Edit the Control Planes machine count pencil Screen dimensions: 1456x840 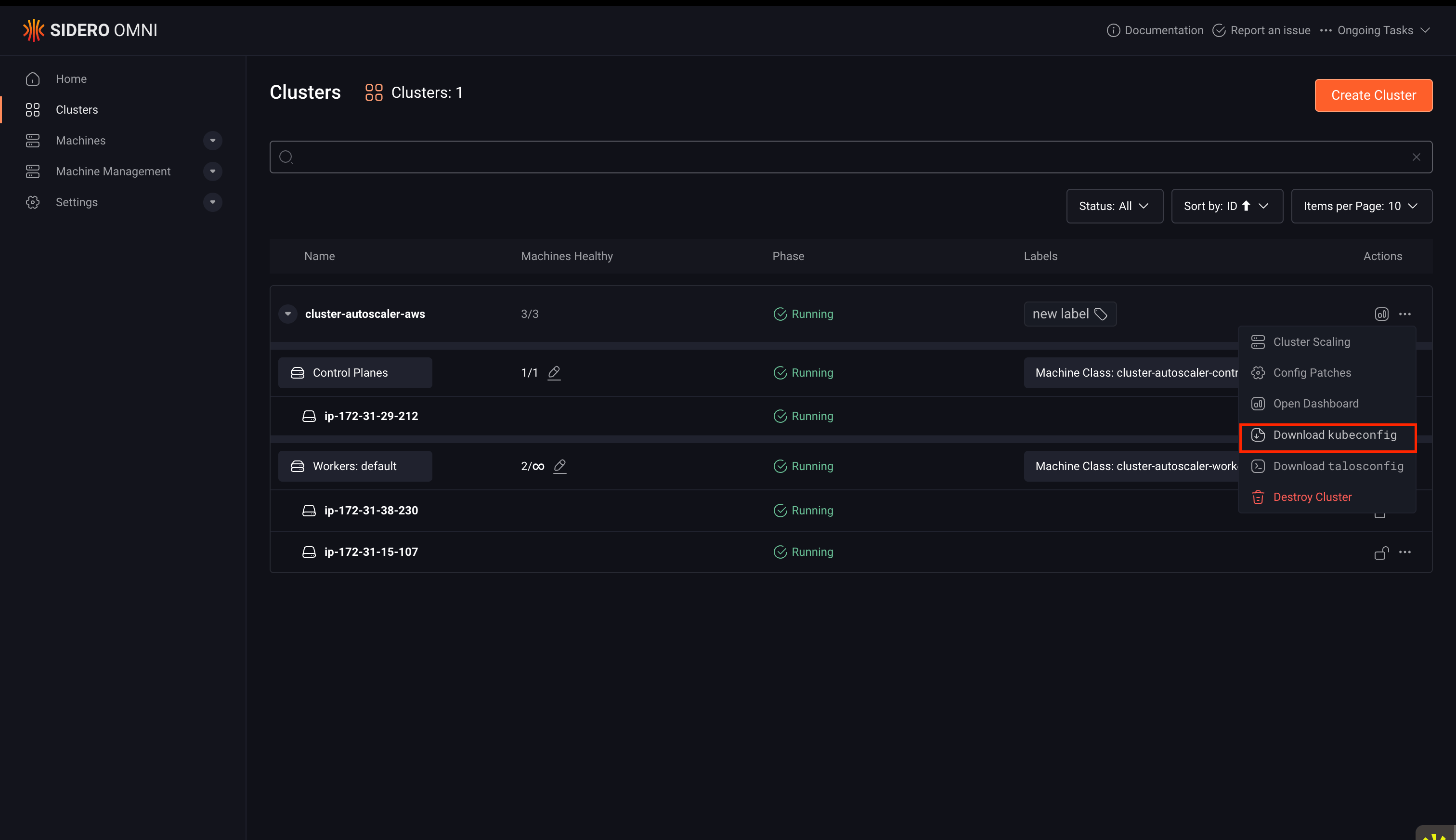click(554, 373)
